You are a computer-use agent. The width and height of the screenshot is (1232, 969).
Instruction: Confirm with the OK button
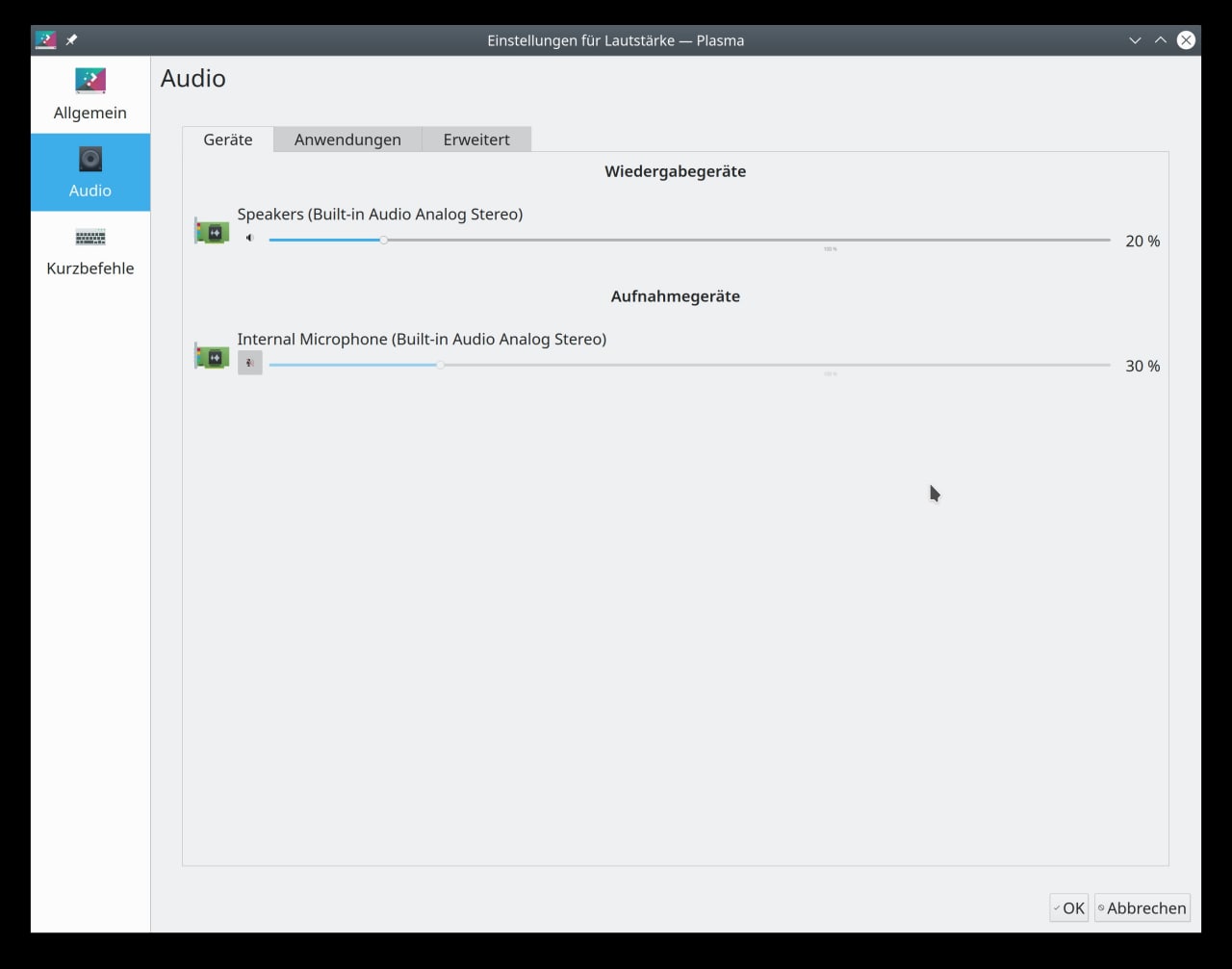point(1068,908)
